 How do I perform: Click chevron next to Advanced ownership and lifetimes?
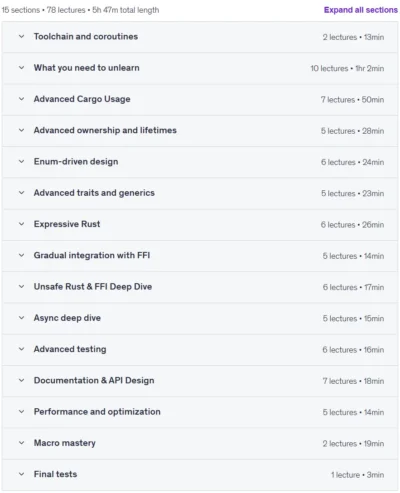tap(22, 130)
